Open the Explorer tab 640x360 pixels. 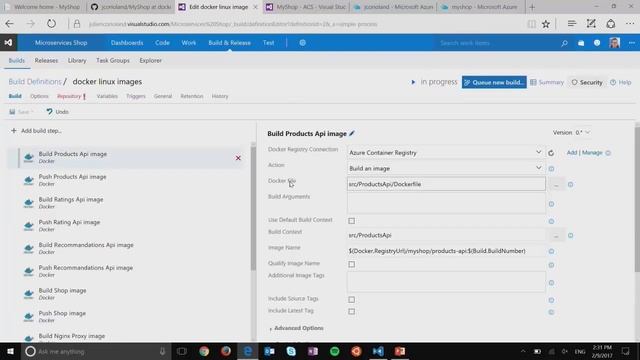[151, 60]
